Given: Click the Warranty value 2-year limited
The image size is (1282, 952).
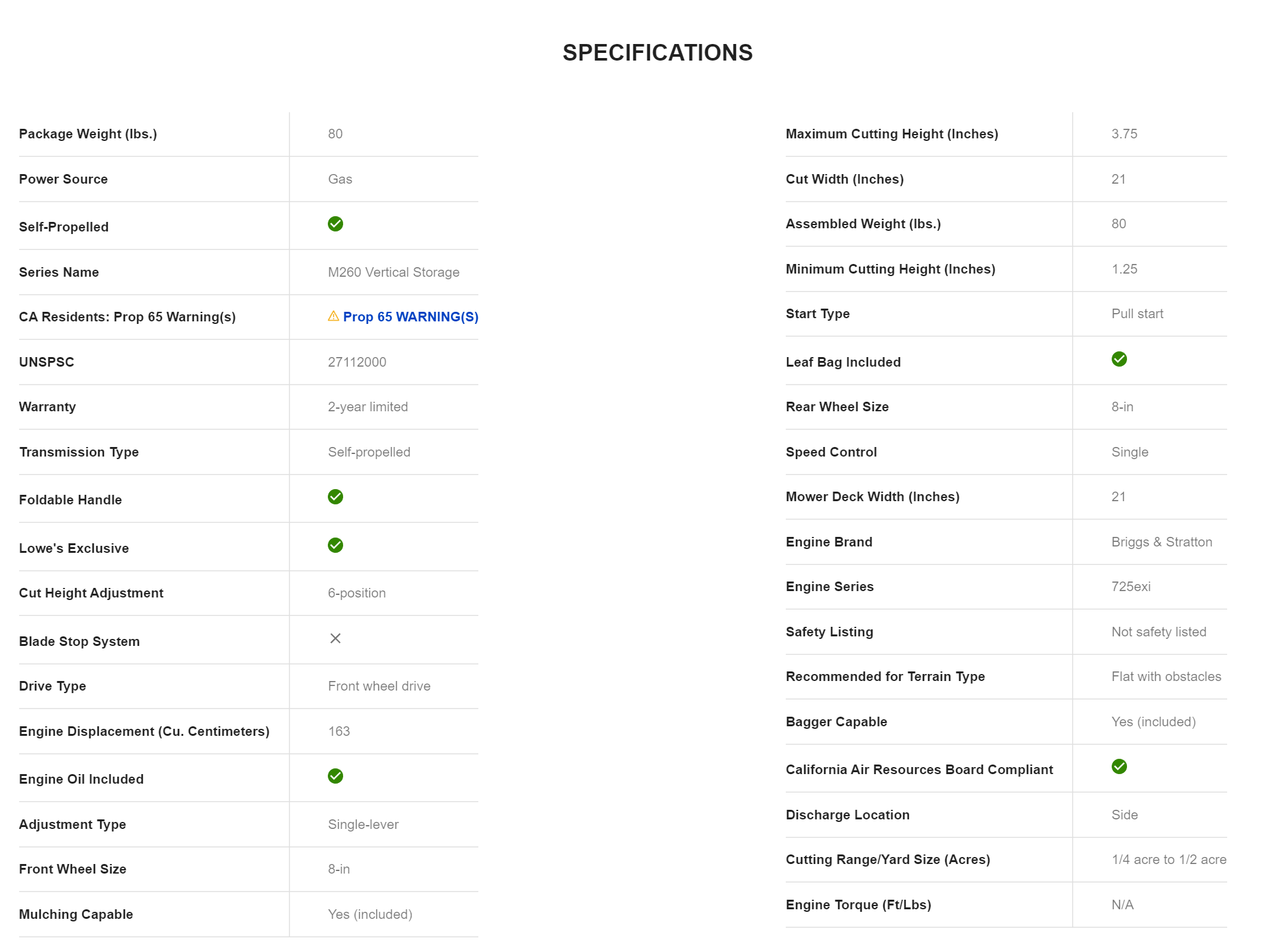Looking at the screenshot, I should (x=368, y=407).
